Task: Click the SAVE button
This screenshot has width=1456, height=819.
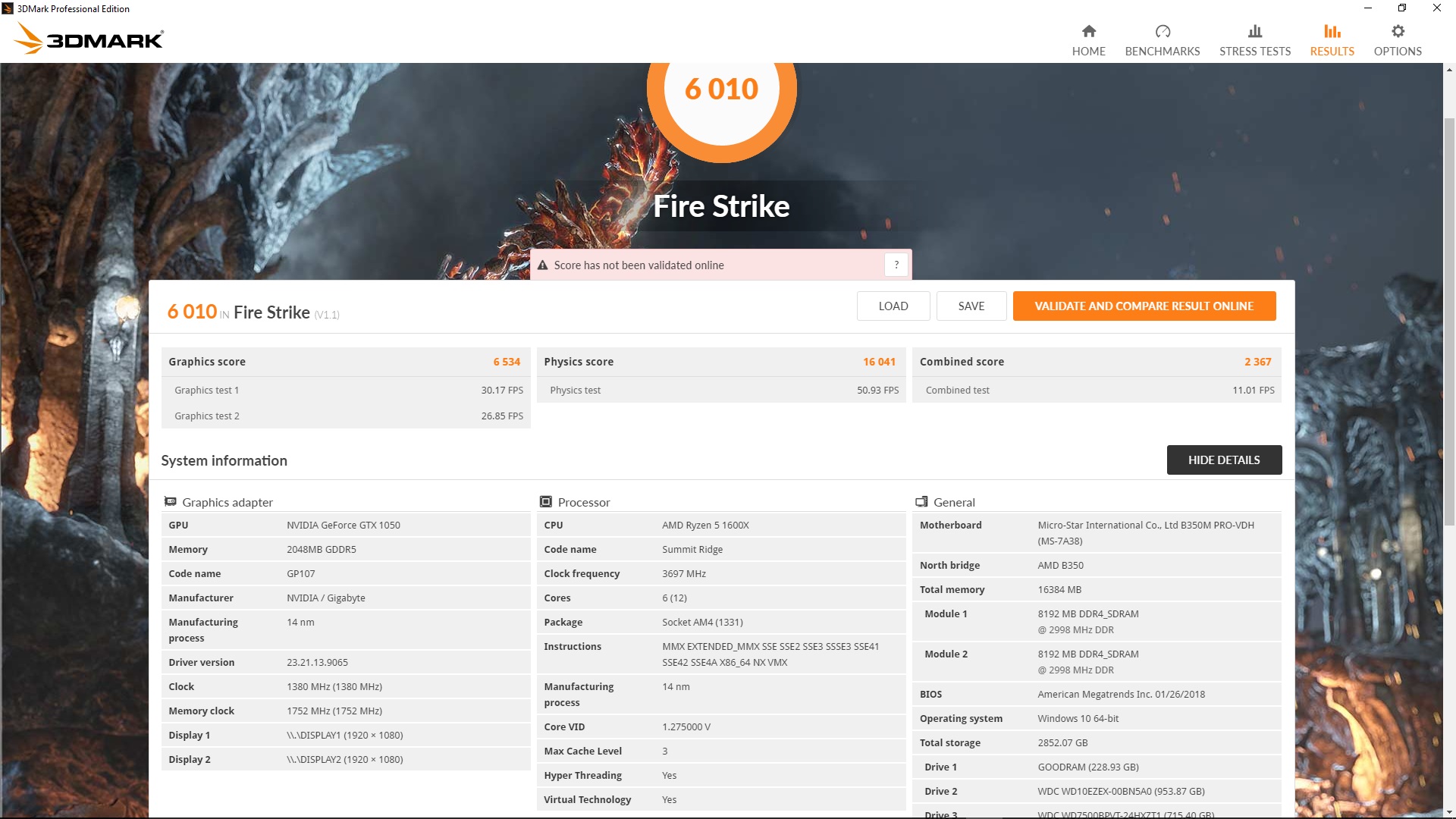Action: 971,306
